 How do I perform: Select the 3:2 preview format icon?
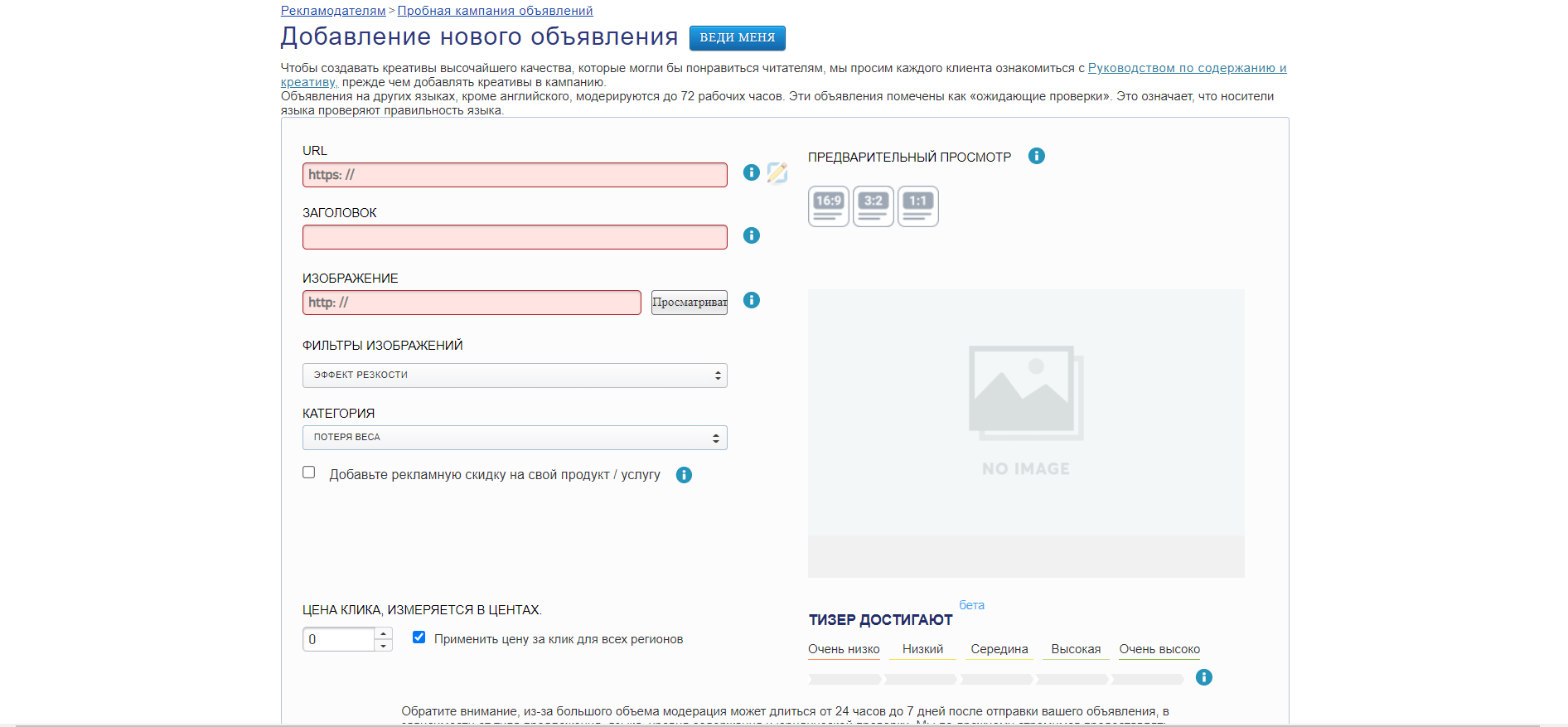point(873,206)
